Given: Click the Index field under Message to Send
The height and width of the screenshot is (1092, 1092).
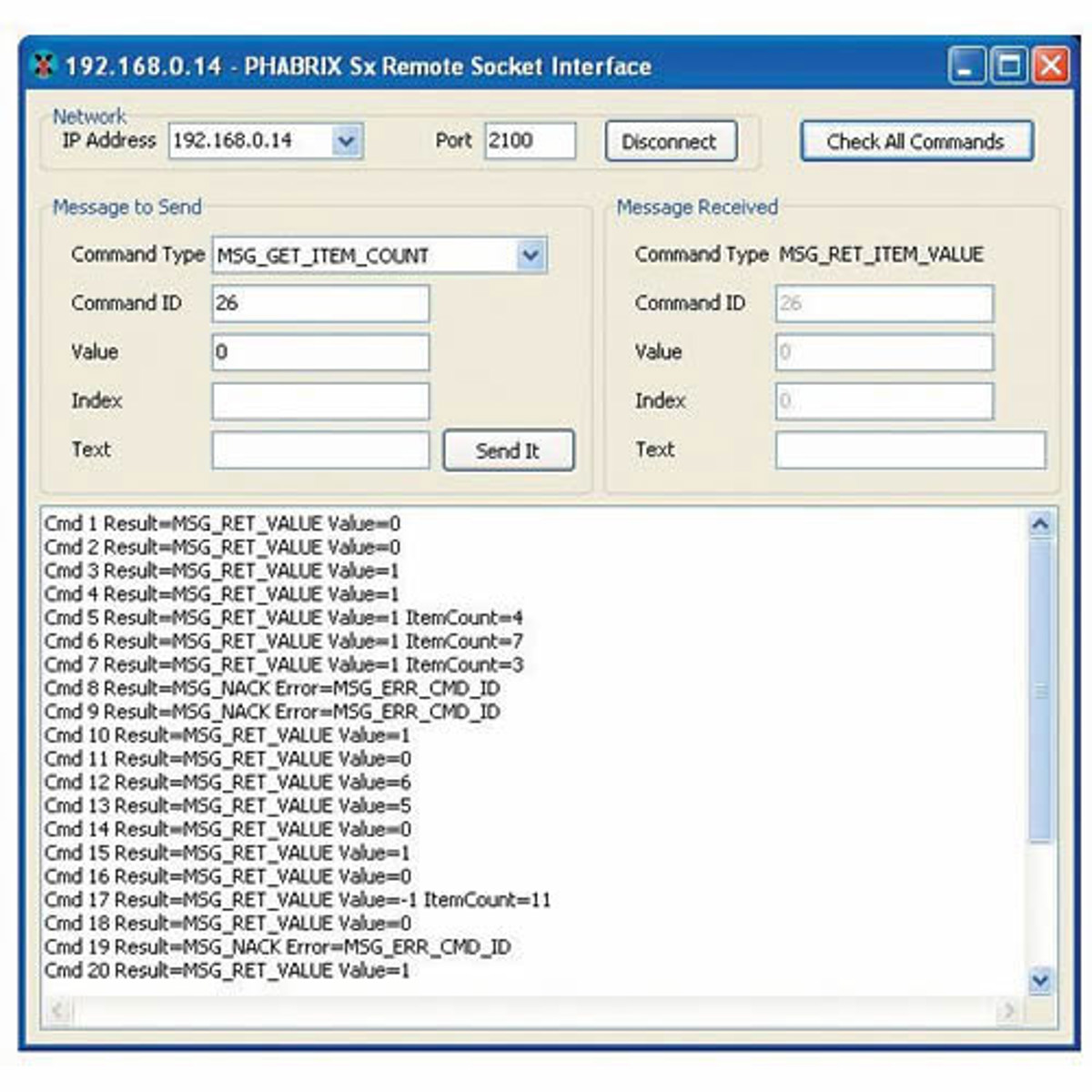Looking at the screenshot, I should click(x=320, y=401).
